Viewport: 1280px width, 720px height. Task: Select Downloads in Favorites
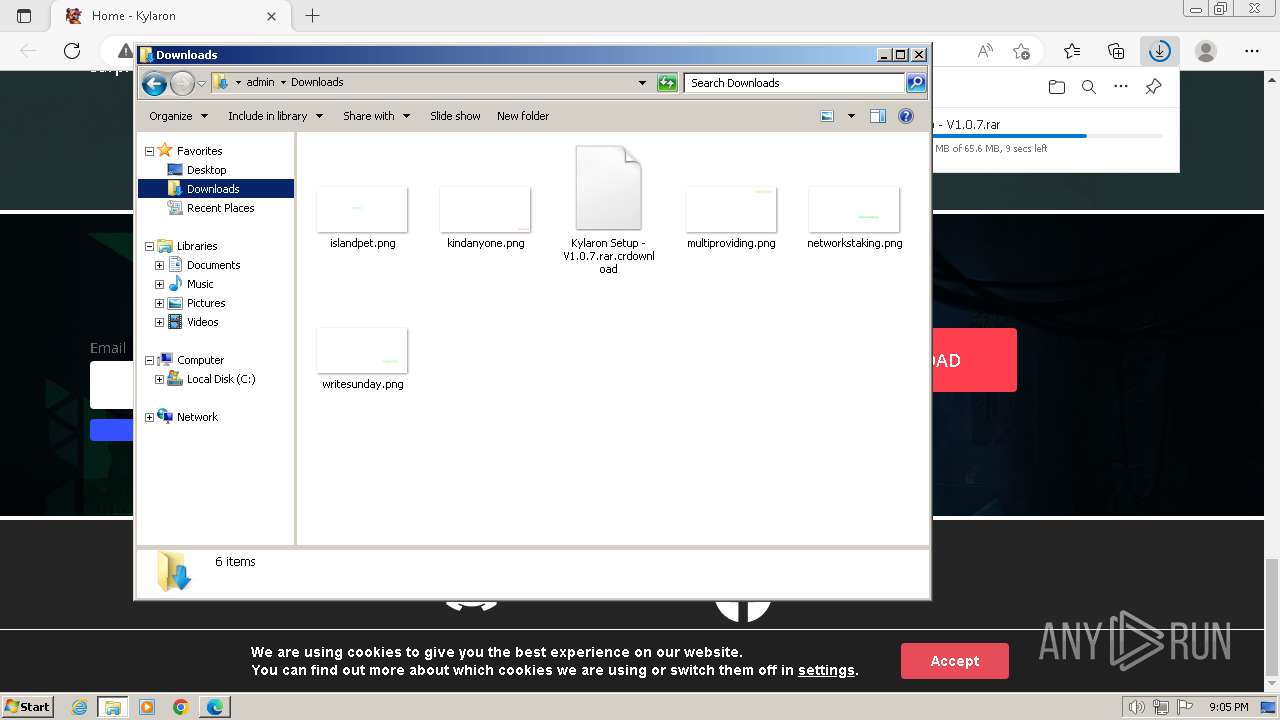[213, 189]
